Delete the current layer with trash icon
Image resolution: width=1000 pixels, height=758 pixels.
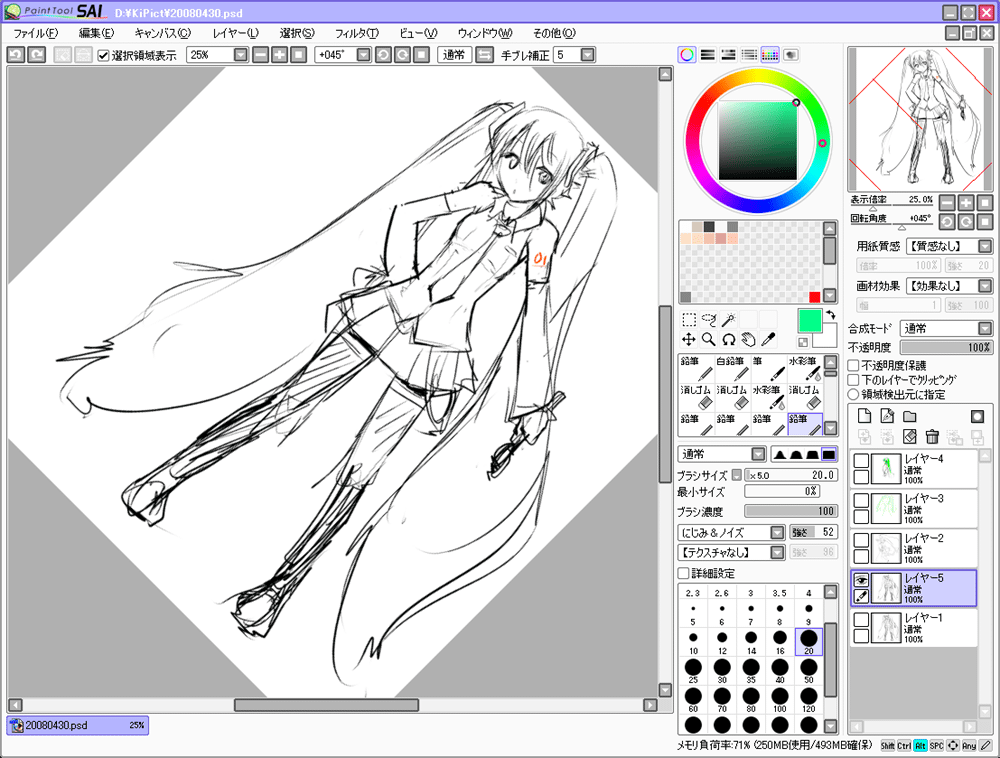coord(932,437)
